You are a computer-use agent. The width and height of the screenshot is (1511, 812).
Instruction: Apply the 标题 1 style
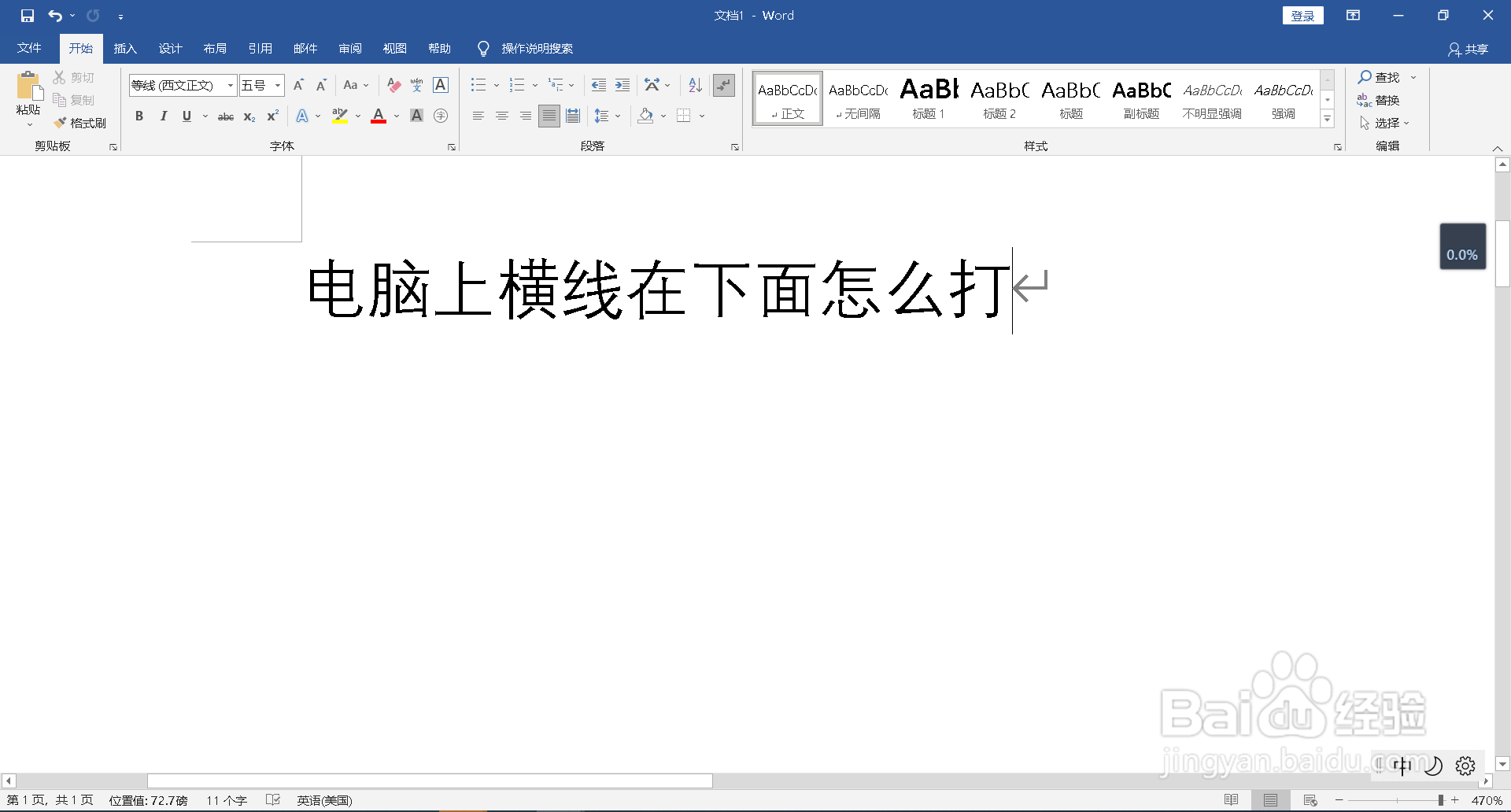tap(928, 98)
